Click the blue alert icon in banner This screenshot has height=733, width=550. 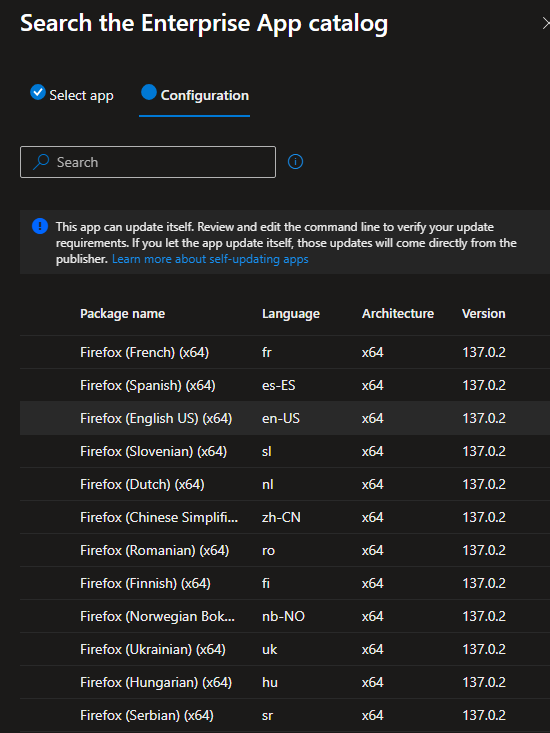pyautogui.click(x=40, y=226)
